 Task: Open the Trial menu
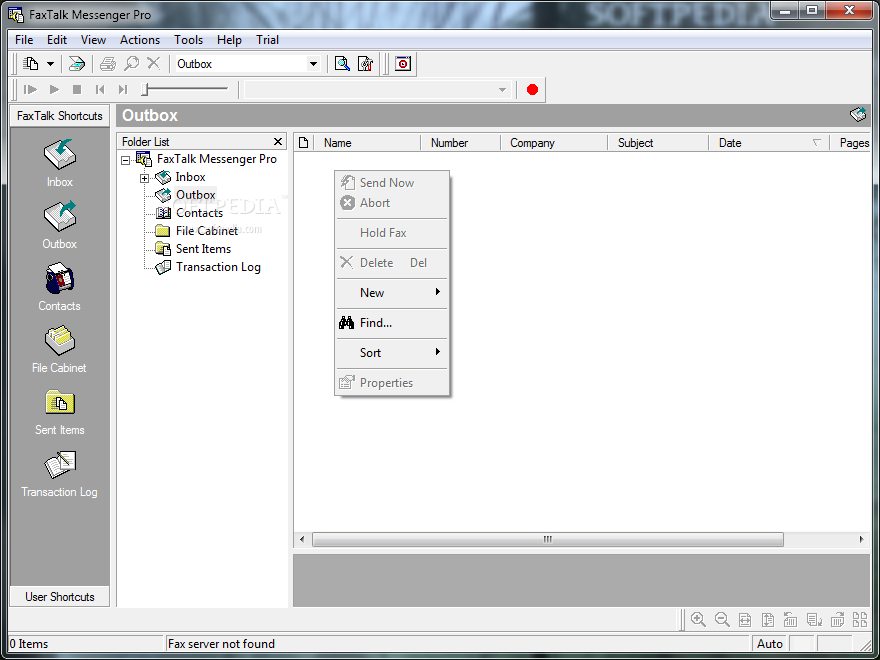click(x=267, y=40)
